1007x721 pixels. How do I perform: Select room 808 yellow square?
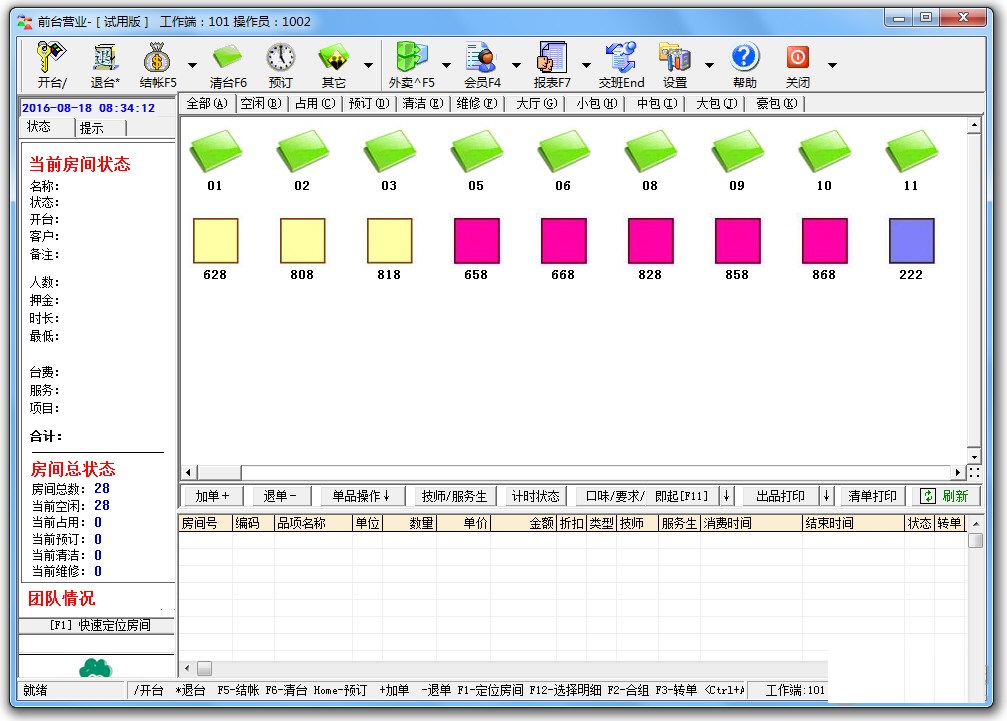[x=302, y=241]
